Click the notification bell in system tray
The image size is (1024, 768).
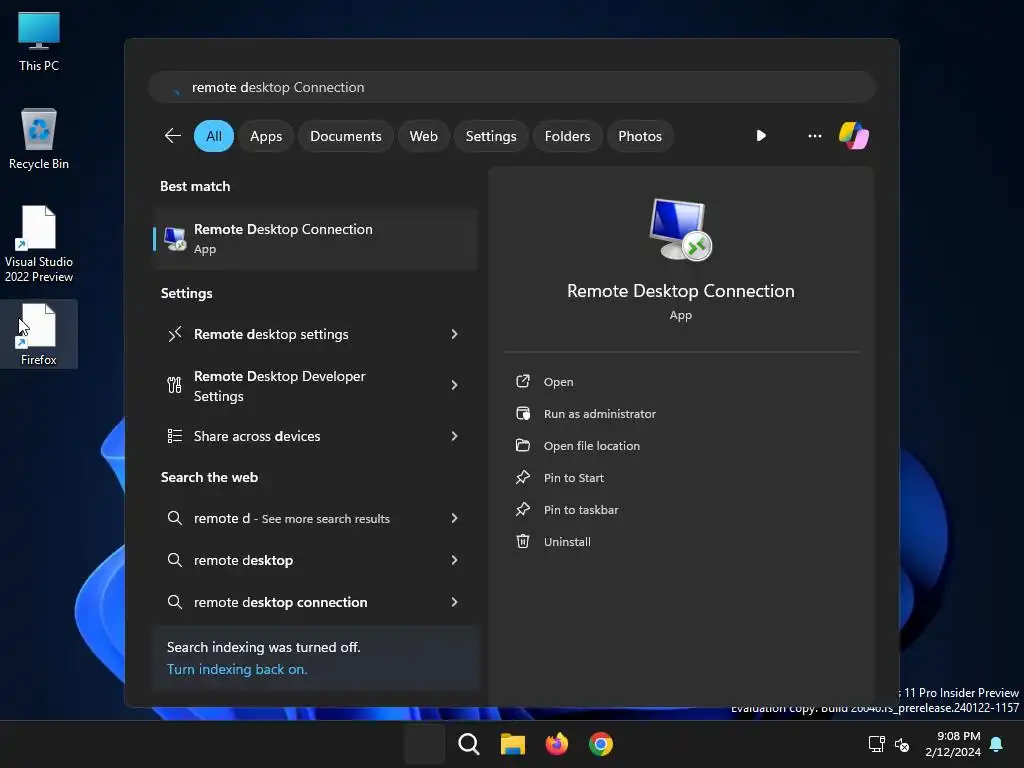pyautogui.click(x=997, y=744)
